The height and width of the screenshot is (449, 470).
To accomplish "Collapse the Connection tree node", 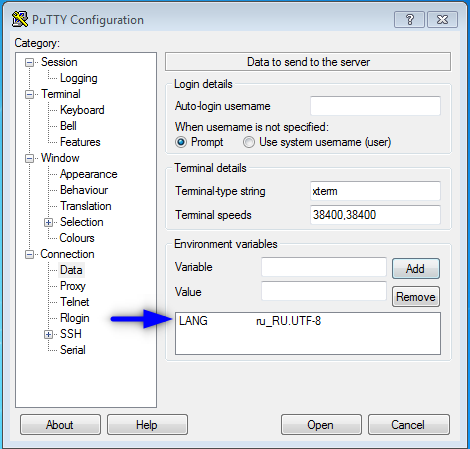I will click(x=29, y=255).
